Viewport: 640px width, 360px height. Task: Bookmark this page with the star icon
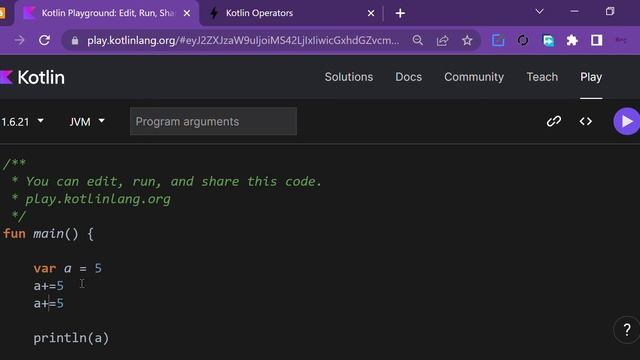[x=467, y=40]
